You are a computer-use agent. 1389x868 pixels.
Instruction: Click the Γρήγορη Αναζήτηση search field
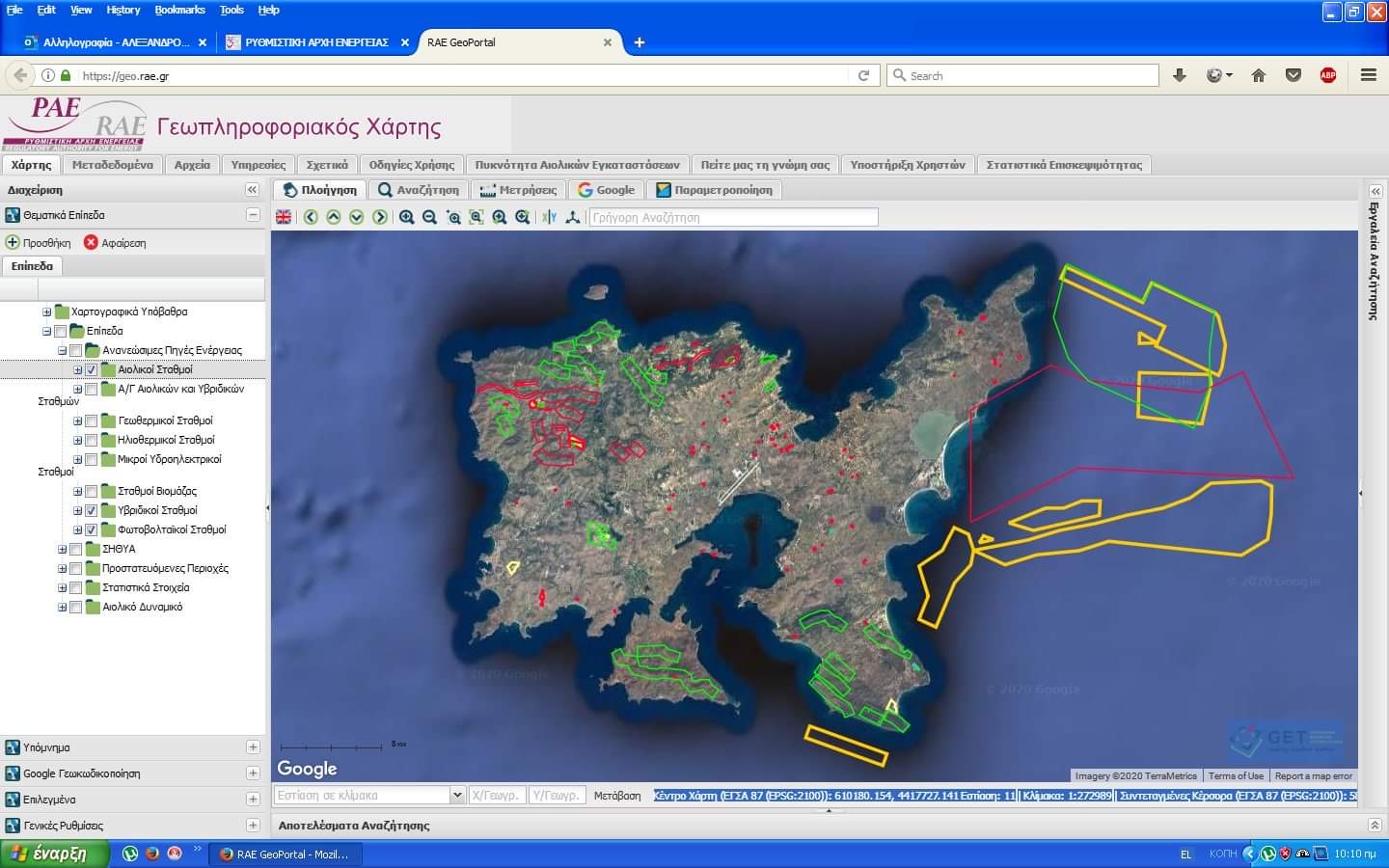[733, 218]
